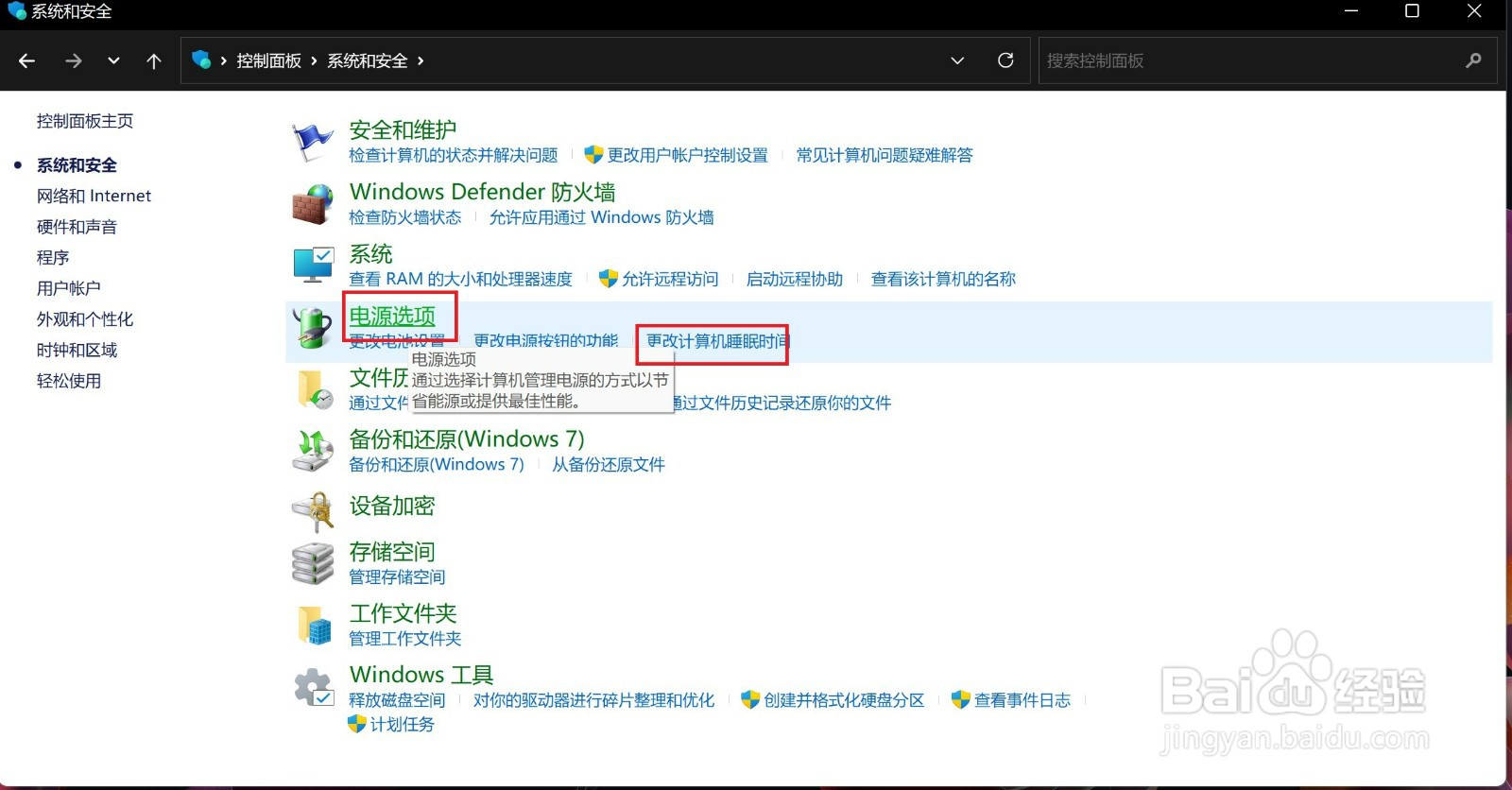The height and width of the screenshot is (790, 1512).
Task: Click the shield icon beside 创建并格式化硬盘分区
Action: click(750, 700)
